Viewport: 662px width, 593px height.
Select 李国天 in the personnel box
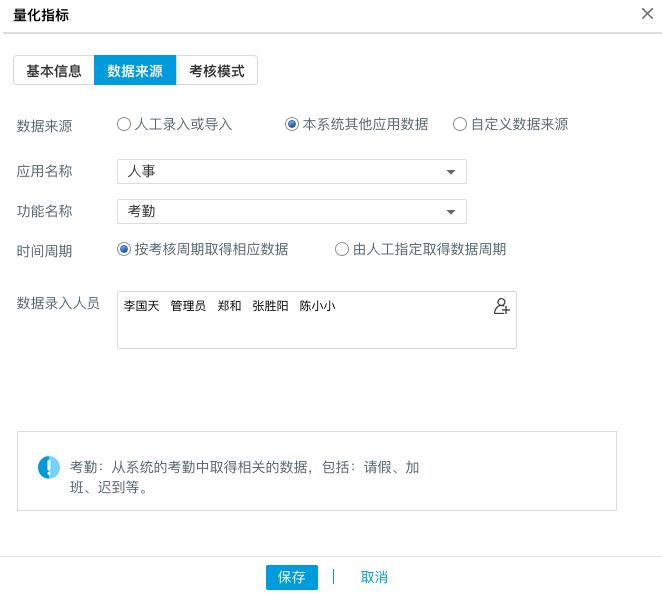pos(141,306)
